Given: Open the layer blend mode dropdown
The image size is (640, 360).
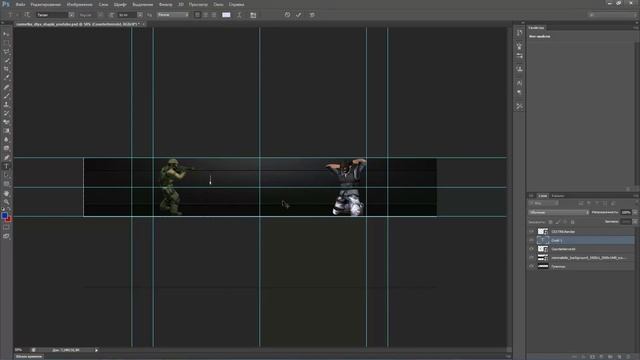Looking at the screenshot, I should pyautogui.click(x=559, y=212).
